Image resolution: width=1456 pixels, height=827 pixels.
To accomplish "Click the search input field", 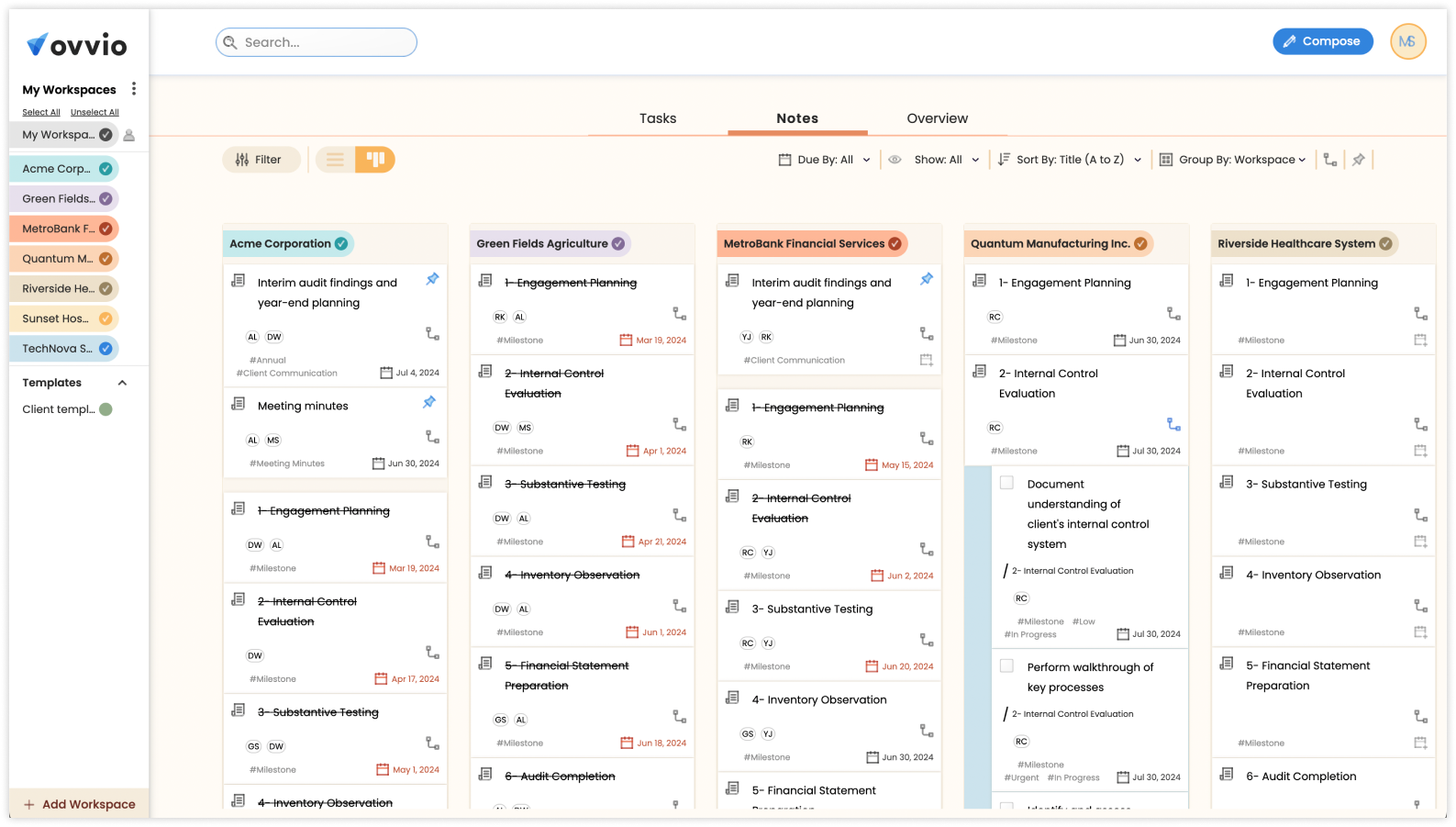I will (317, 42).
